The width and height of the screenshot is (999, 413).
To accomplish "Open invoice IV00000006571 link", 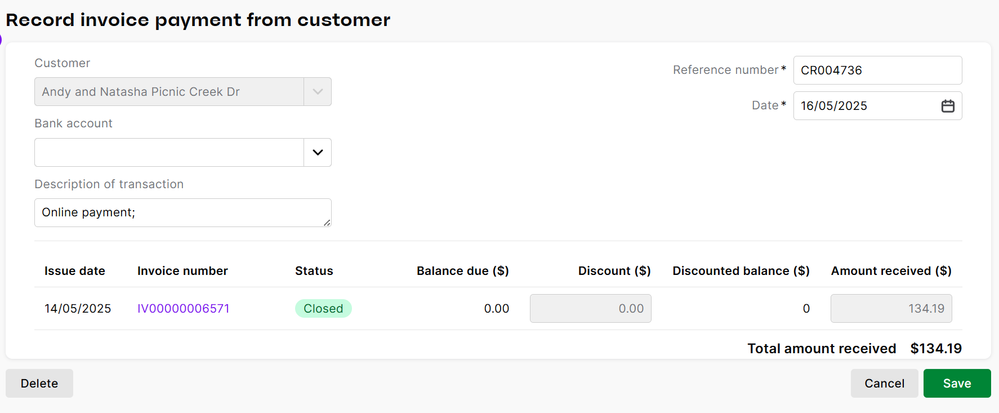I will pos(183,309).
